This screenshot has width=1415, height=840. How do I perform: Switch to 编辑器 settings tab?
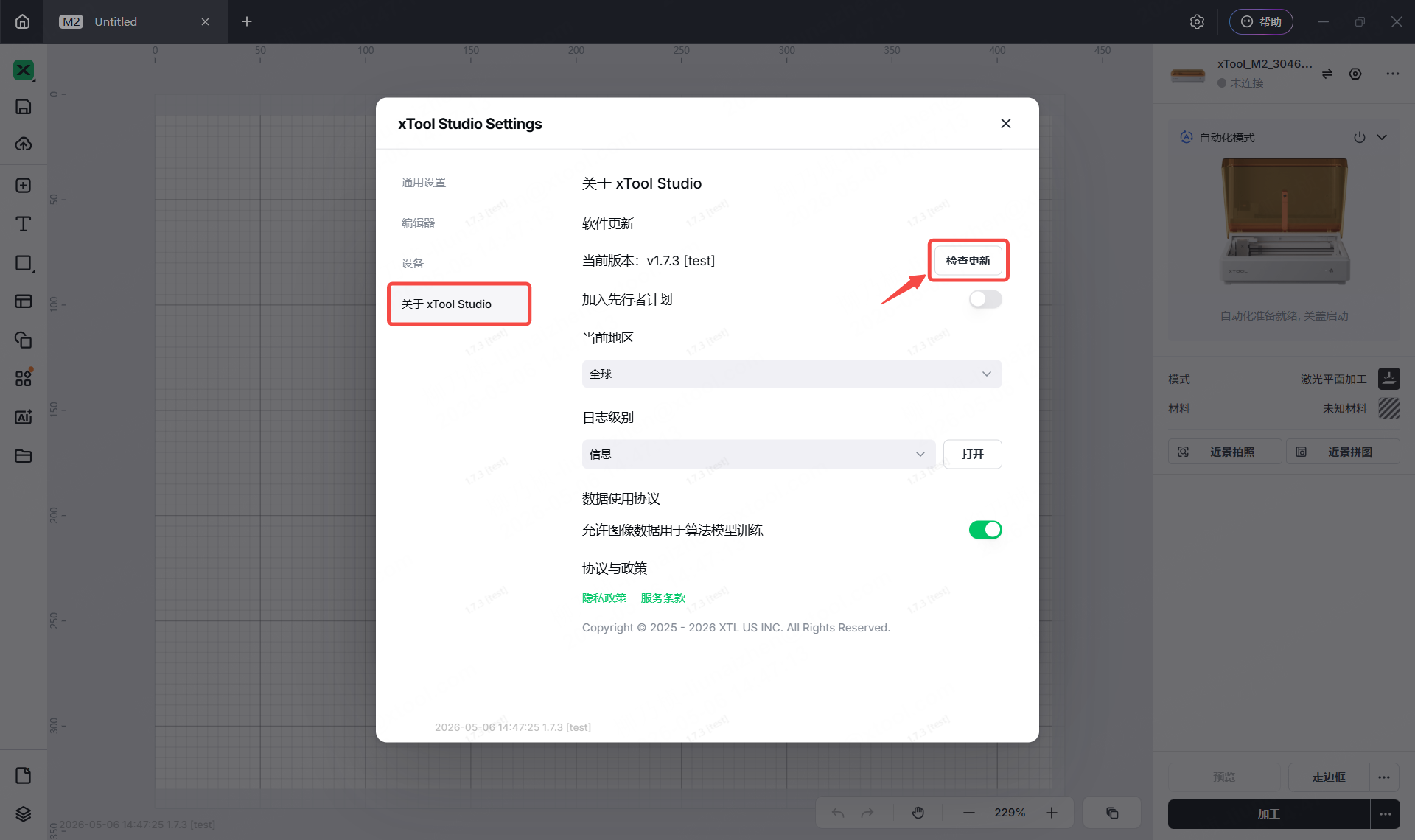418,223
